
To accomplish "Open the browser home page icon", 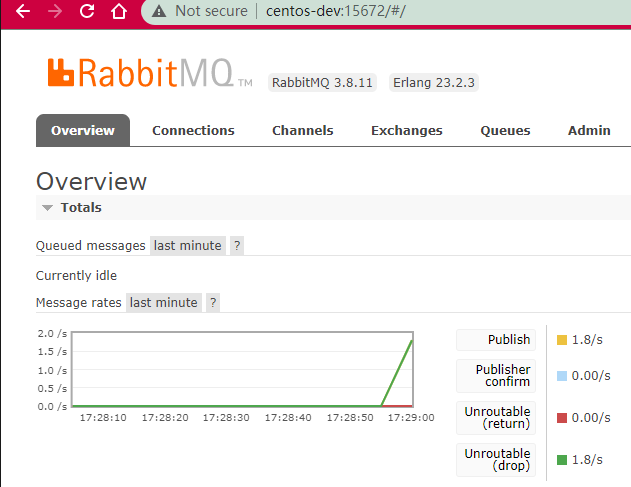I will tap(119, 11).
